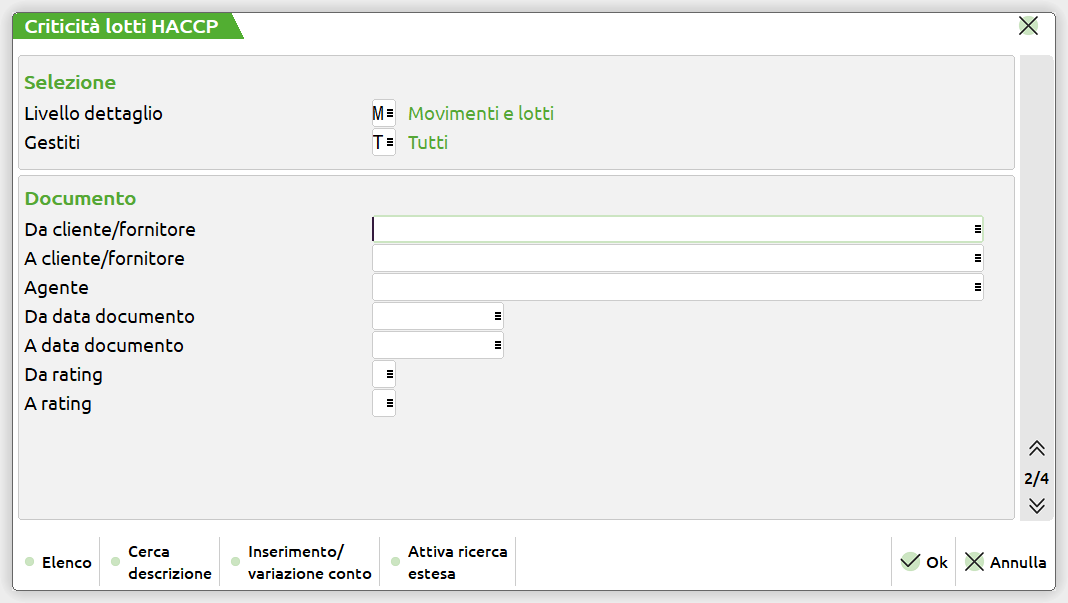1068x603 pixels.
Task: Click the double-chevron page up icon
Action: (x=1037, y=448)
